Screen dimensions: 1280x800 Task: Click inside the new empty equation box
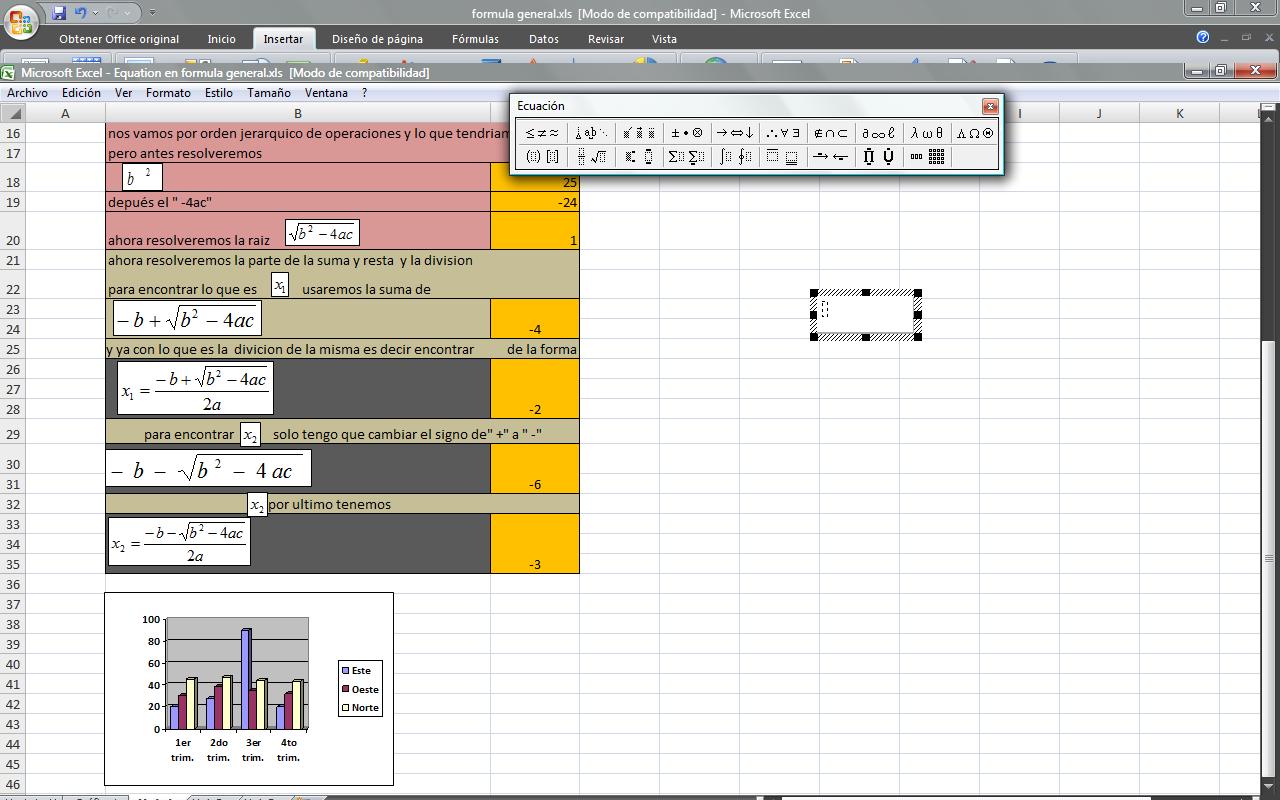click(866, 315)
